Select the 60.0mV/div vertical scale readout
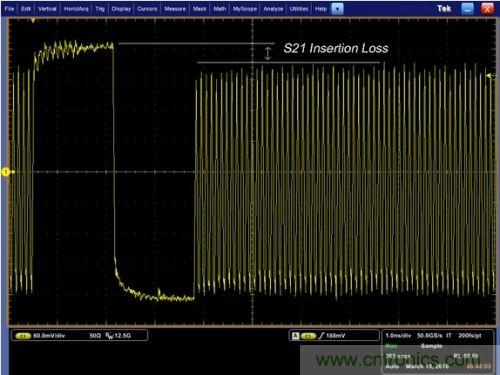The width and height of the screenshot is (500, 375). pyautogui.click(x=49, y=336)
